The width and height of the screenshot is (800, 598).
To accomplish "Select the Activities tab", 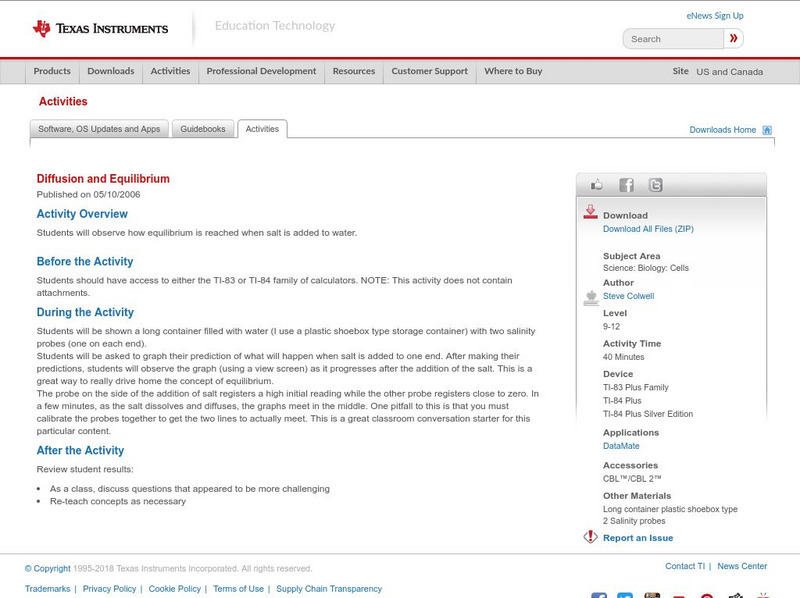I will click(x=264, y=128).
